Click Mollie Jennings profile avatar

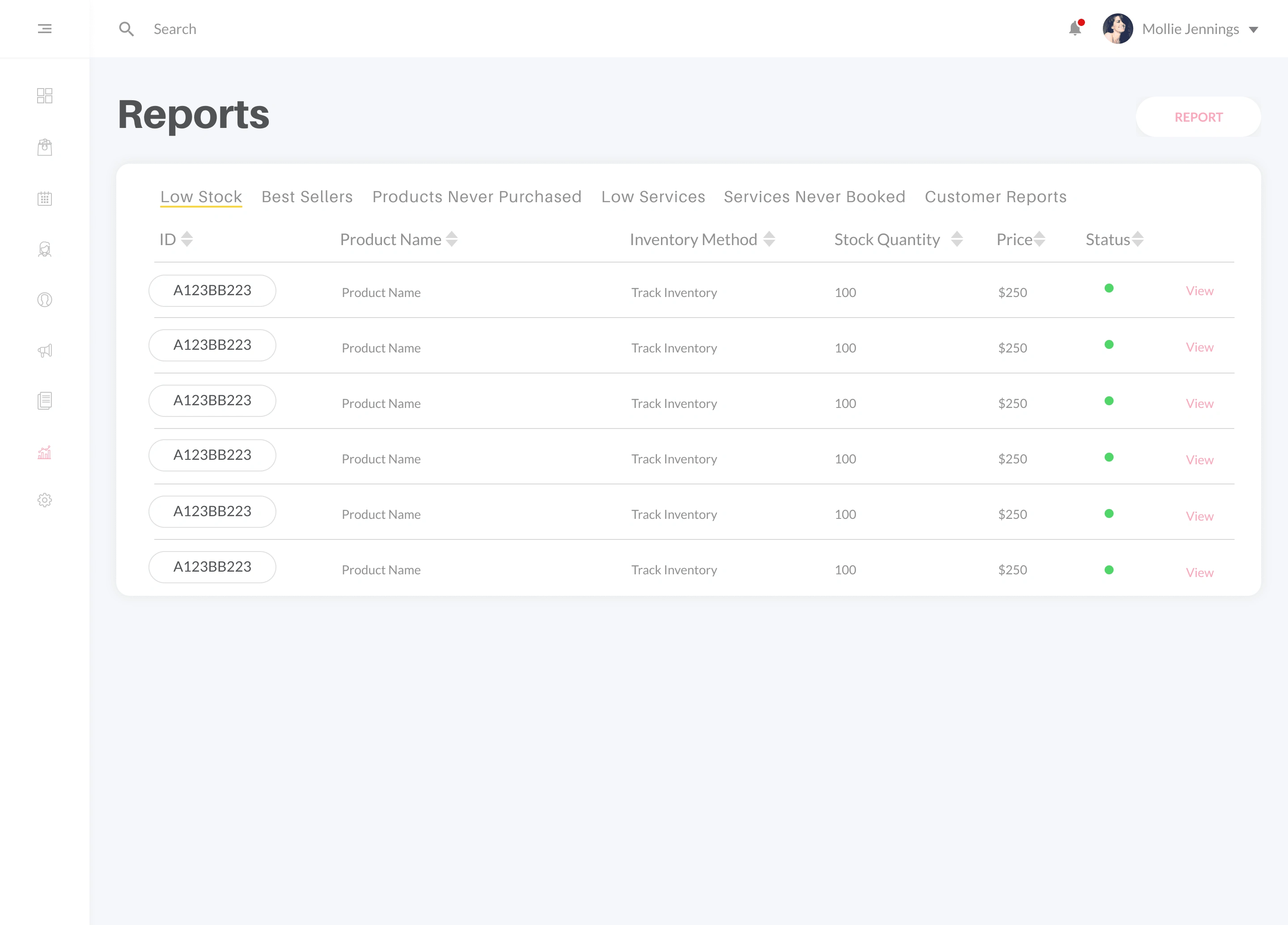tap(1118, 28)
